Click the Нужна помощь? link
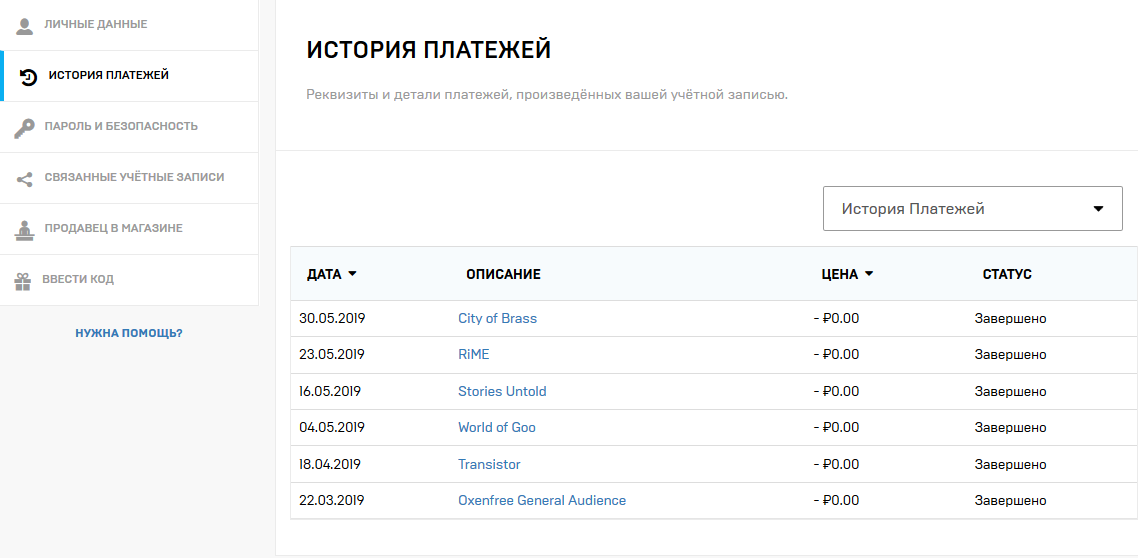 [129, 333]
